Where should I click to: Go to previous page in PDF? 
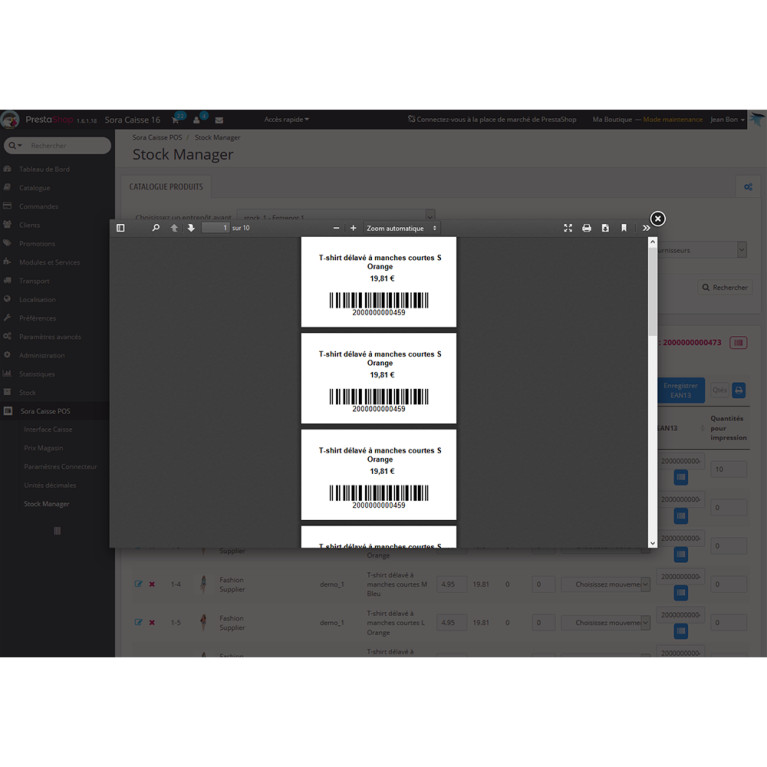[x=174, y=228]
